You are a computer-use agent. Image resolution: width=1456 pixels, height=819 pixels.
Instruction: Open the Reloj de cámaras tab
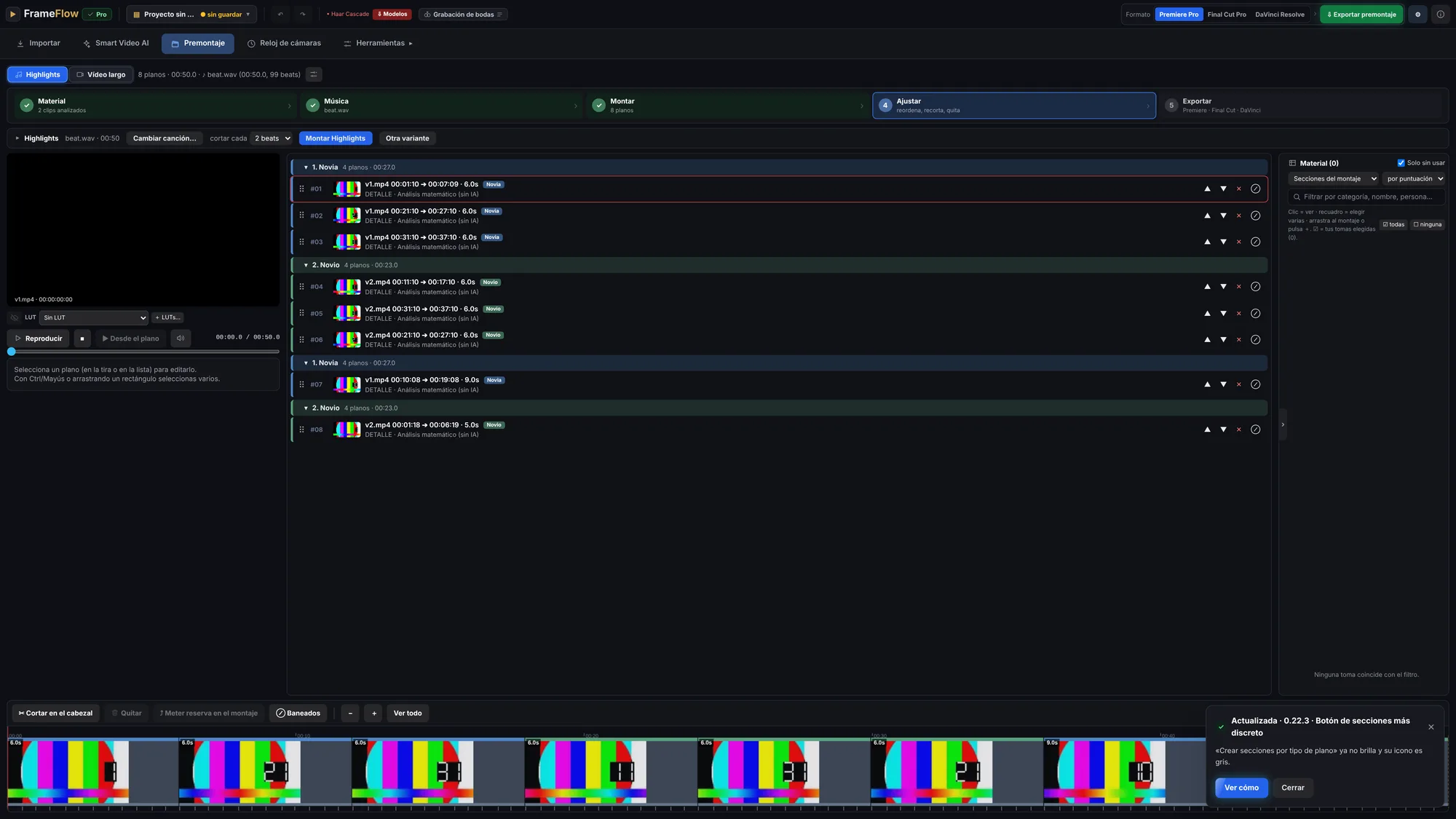click(x=284, y=44)
